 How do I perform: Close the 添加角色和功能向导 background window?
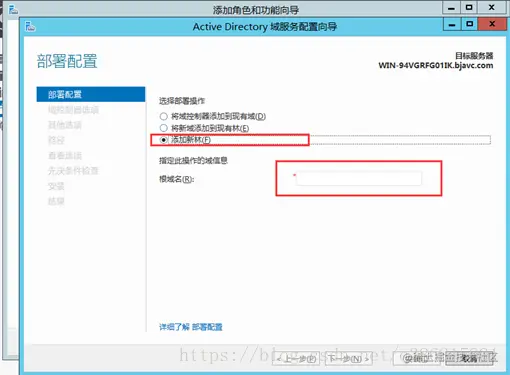point(492,7)
